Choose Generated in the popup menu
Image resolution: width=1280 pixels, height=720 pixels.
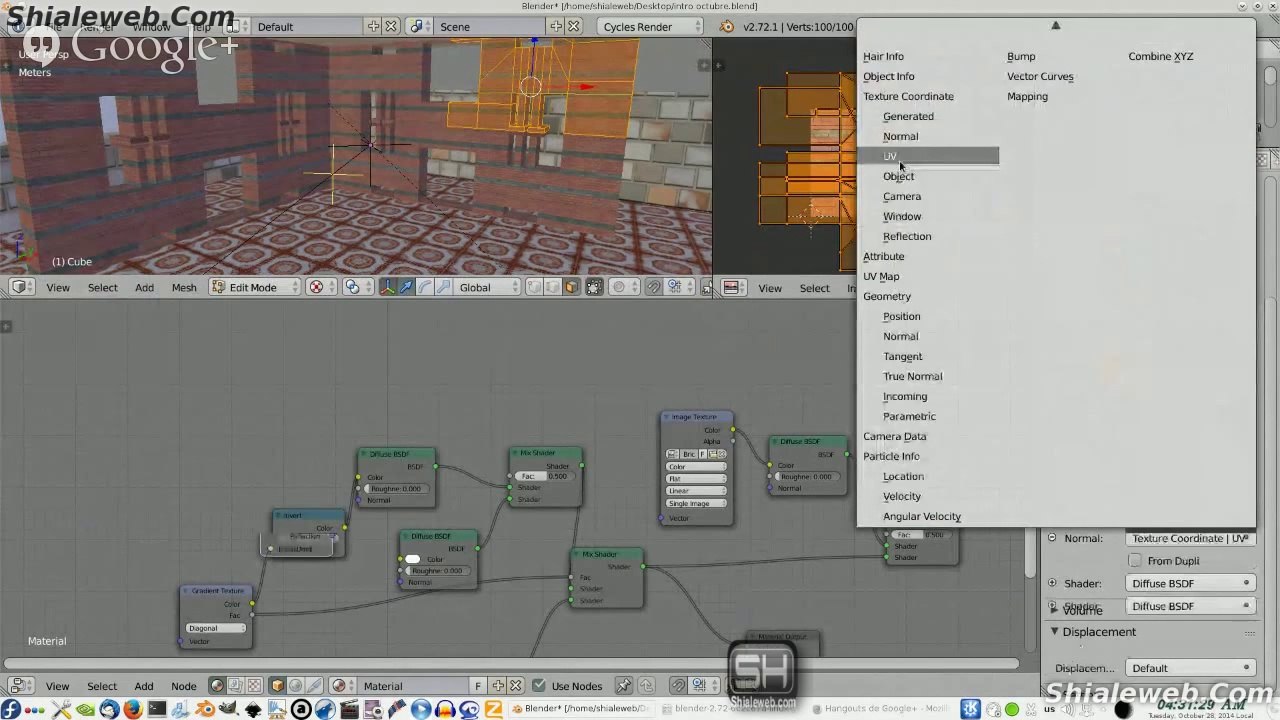(x=908, y=116)
